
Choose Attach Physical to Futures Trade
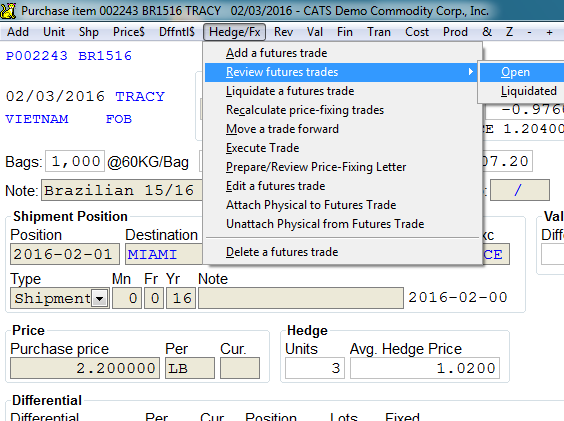coord(341,205)
